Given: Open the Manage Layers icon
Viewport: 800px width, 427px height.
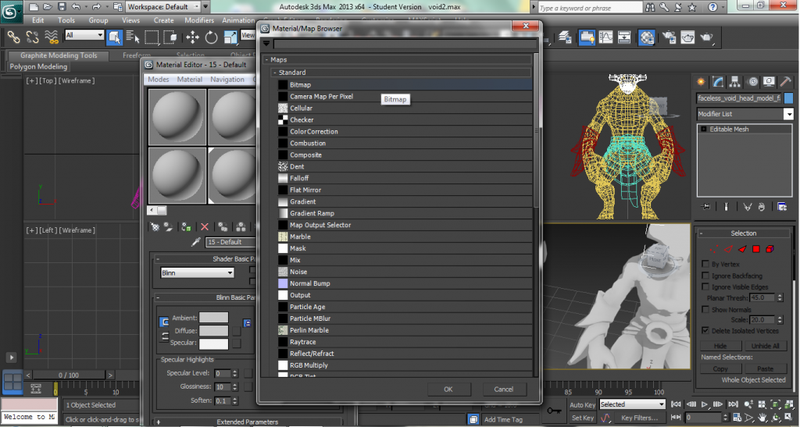Looking at the screenshot, I should [x=564, y=37].
